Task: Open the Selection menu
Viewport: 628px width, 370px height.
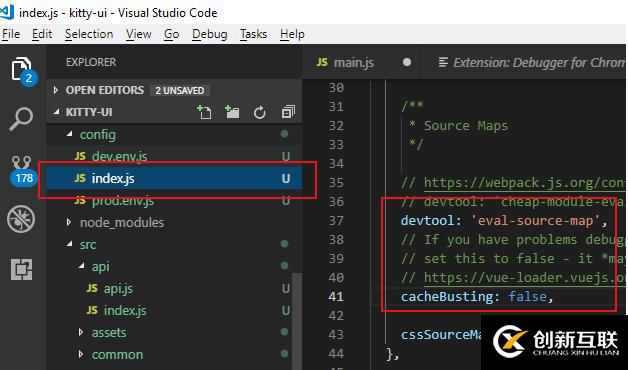Action: click(x=89, y=34)
